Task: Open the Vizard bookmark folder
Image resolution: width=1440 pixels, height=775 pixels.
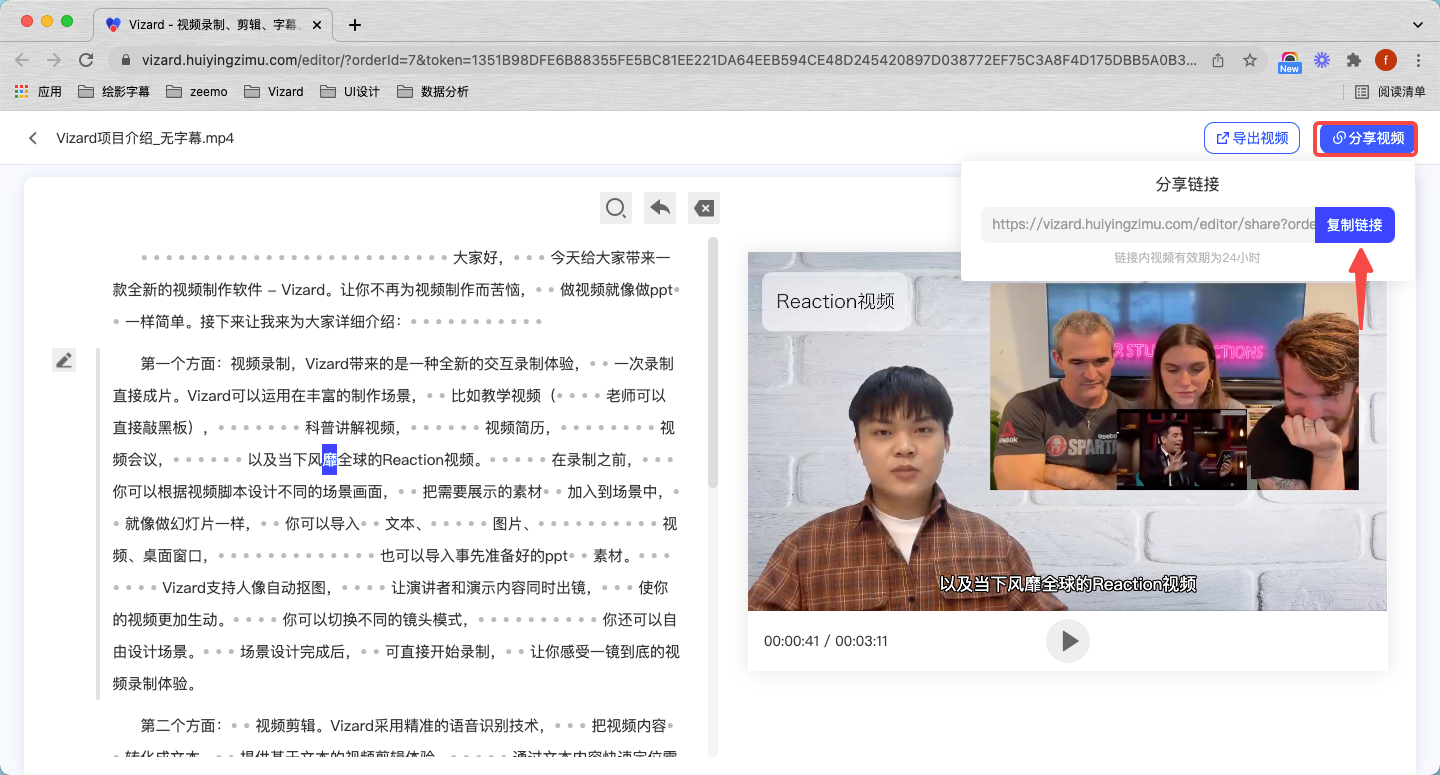Action: point(274,92)
